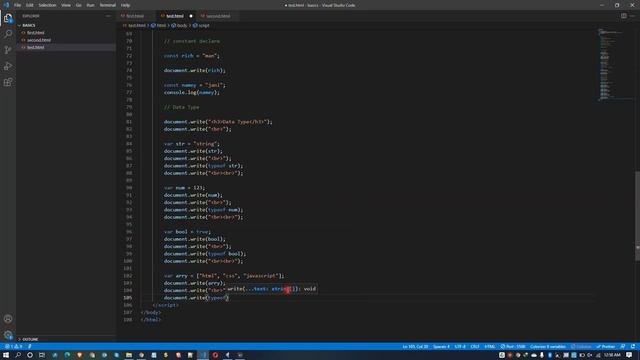Click the Prettier status bar item
640x360 pixels.
click(x=606, y=347)
